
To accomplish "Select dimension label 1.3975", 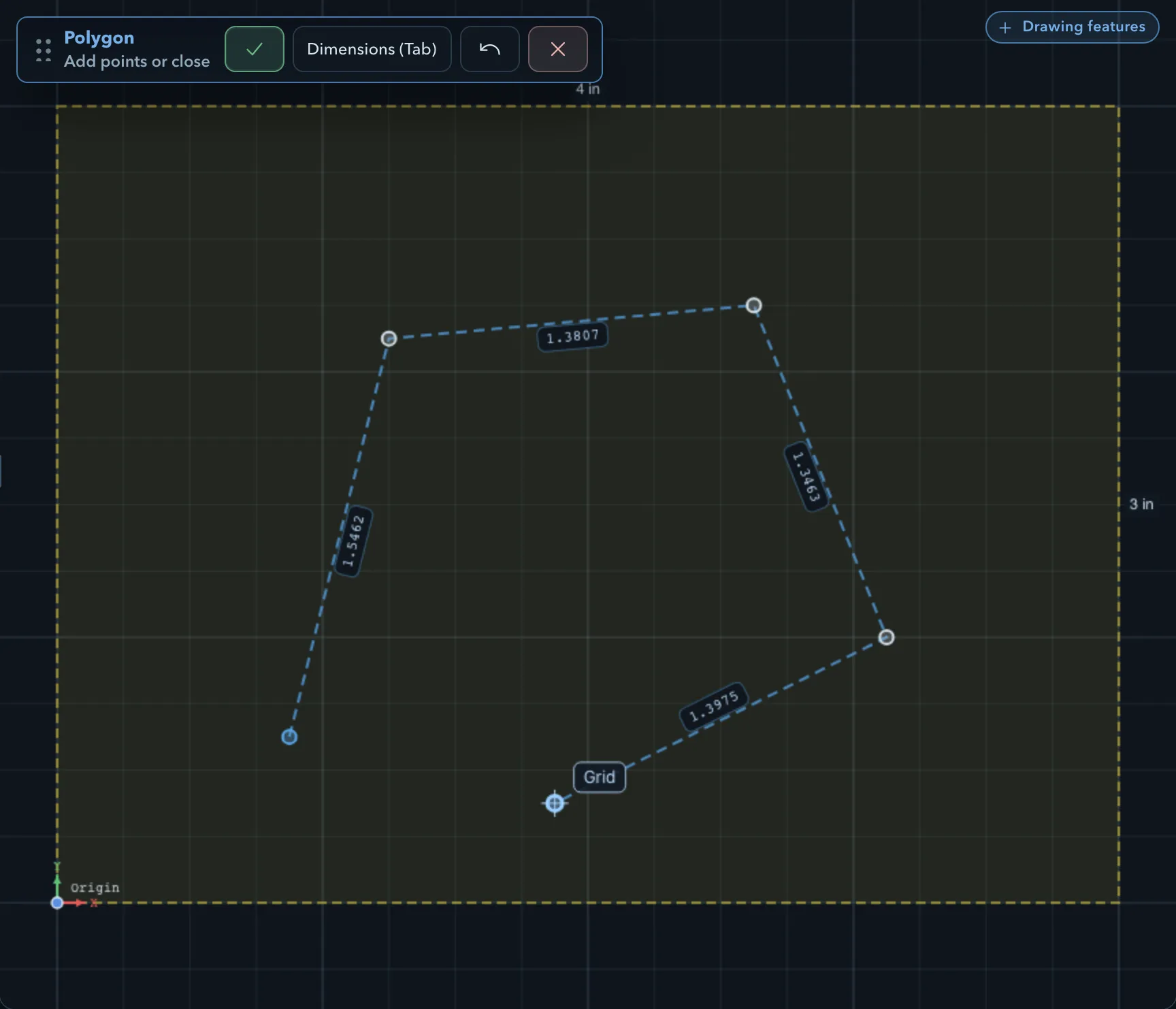I will coord(714,707).
